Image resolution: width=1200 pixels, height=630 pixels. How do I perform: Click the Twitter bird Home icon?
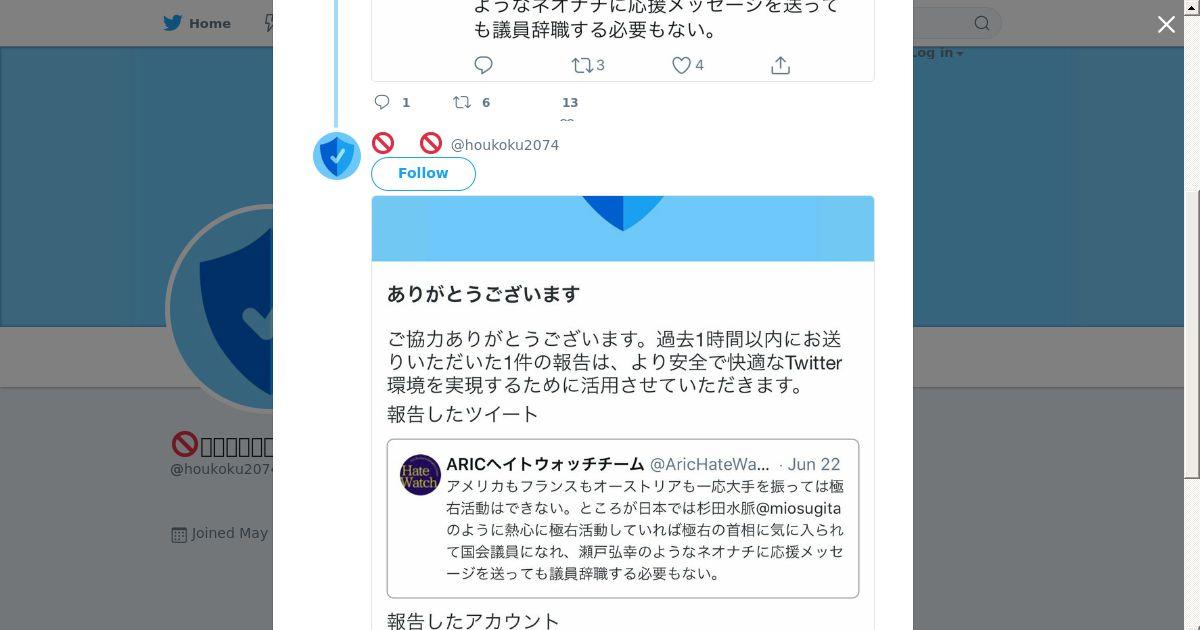174,23
